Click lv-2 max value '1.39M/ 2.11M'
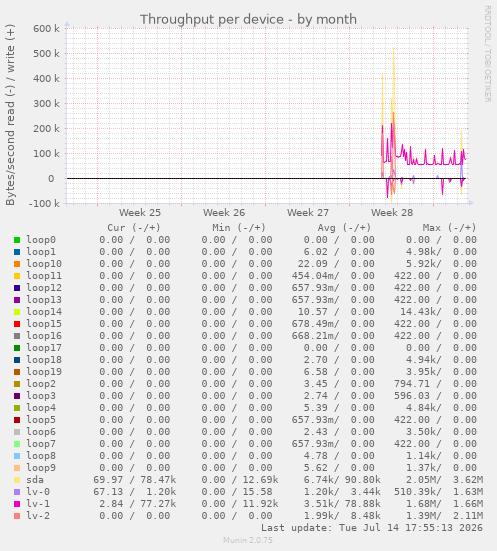The width and height of the screenshot is (497, 551). point(445,516)
